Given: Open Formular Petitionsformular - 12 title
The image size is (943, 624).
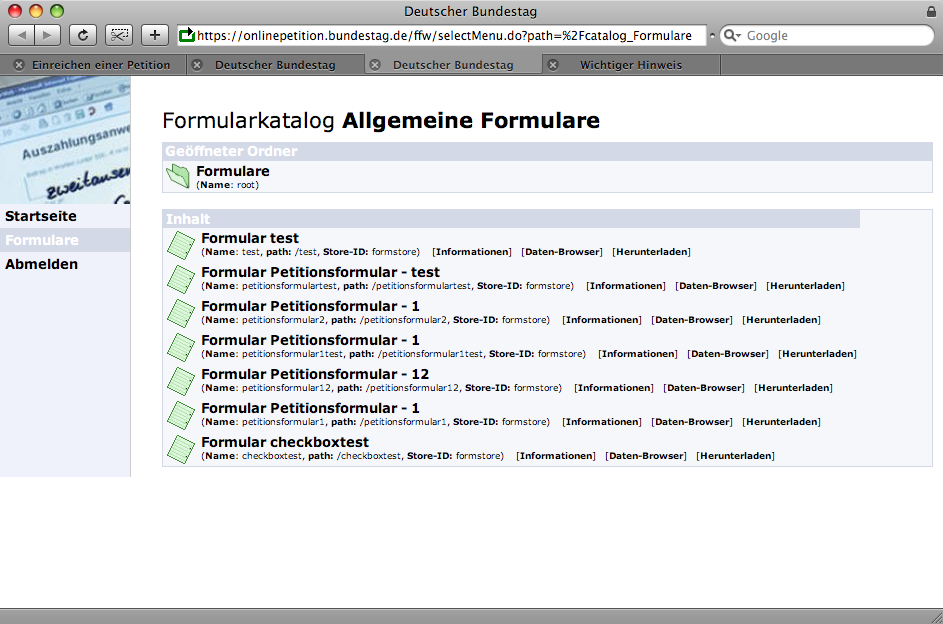Looking at the screenshot, I should point(315,375).
